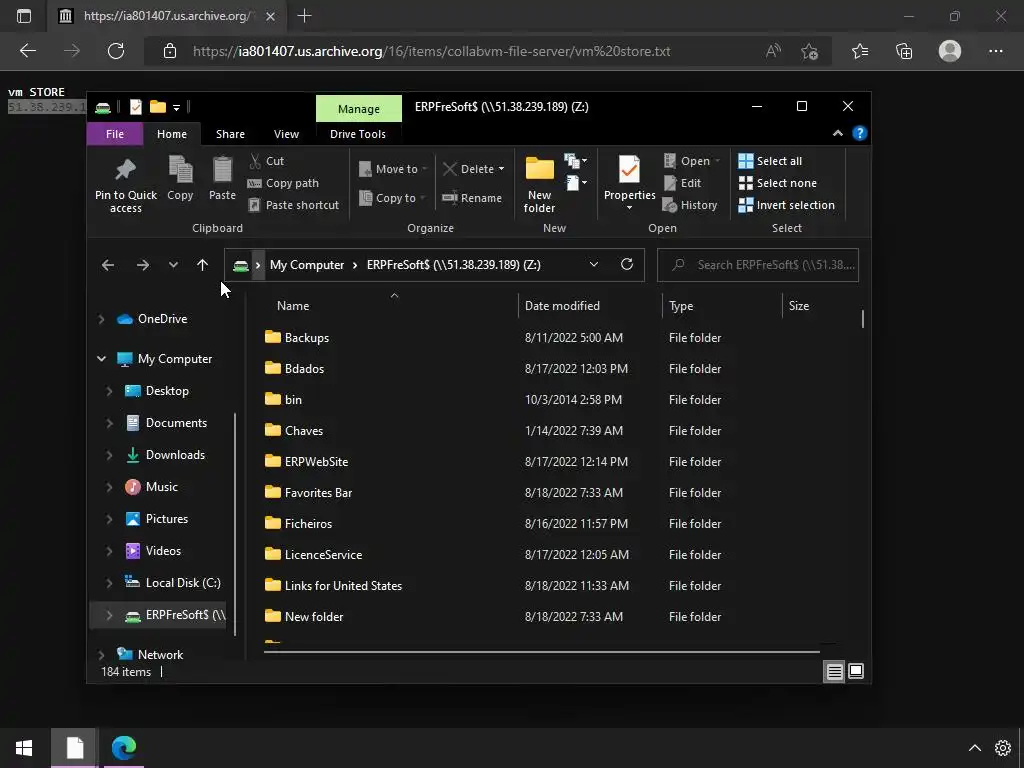Pin folder to Quick access

click(x=125, y=185)
